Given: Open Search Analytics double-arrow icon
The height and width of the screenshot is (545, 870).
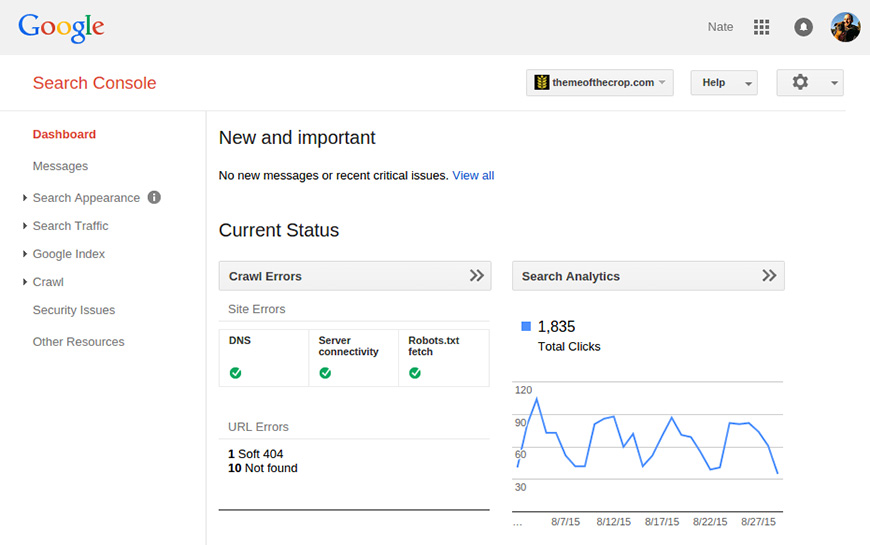Looking at the screenshot, I should click(769, 276).
